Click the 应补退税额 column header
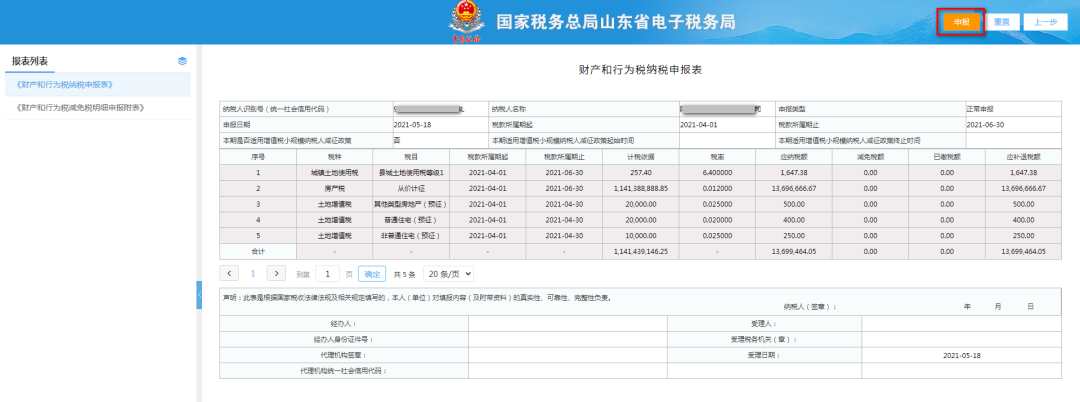The width and height of the screenshot is (1080, 402). (x=1024, y=156)
